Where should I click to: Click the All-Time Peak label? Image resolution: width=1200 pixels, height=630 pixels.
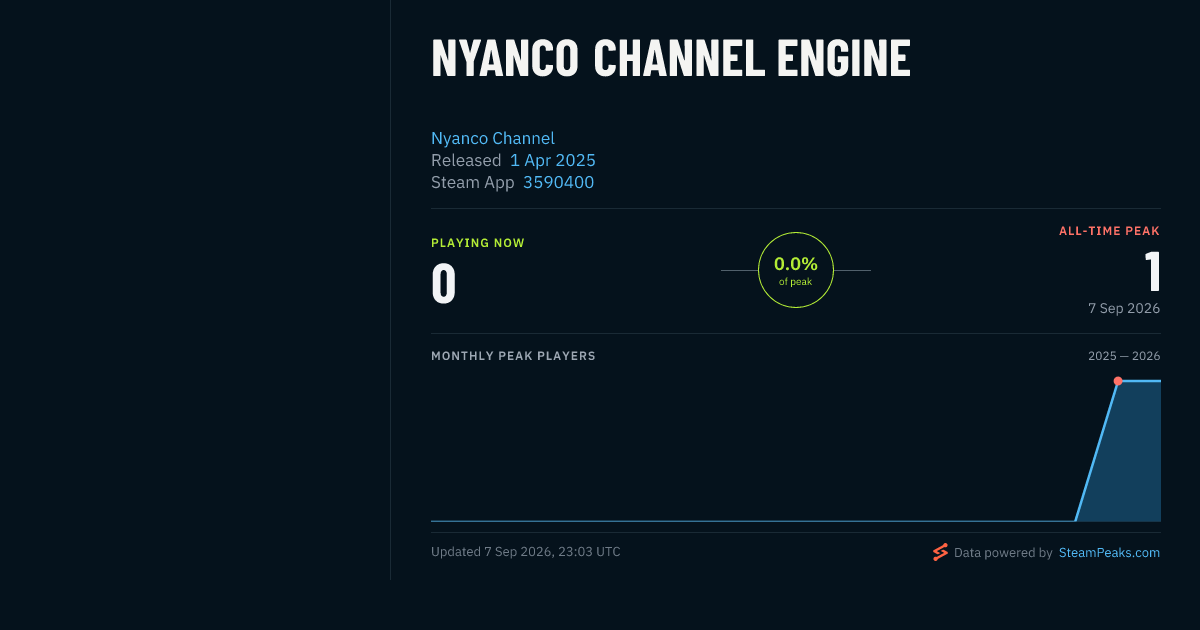coord(1109,231)
